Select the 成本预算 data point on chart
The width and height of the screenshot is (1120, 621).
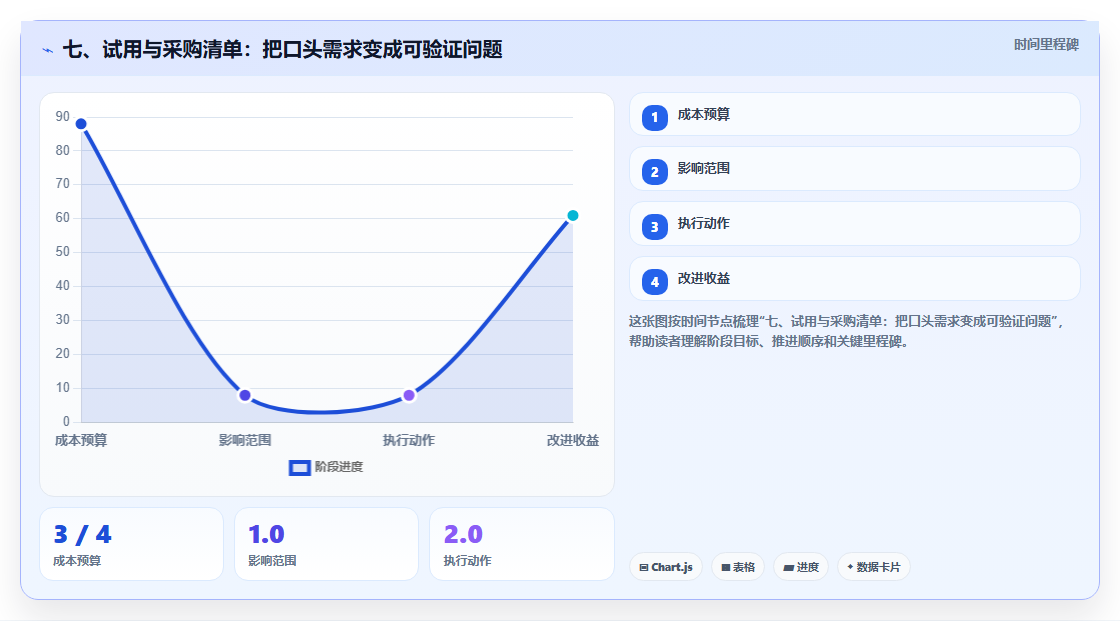[81, 124]
